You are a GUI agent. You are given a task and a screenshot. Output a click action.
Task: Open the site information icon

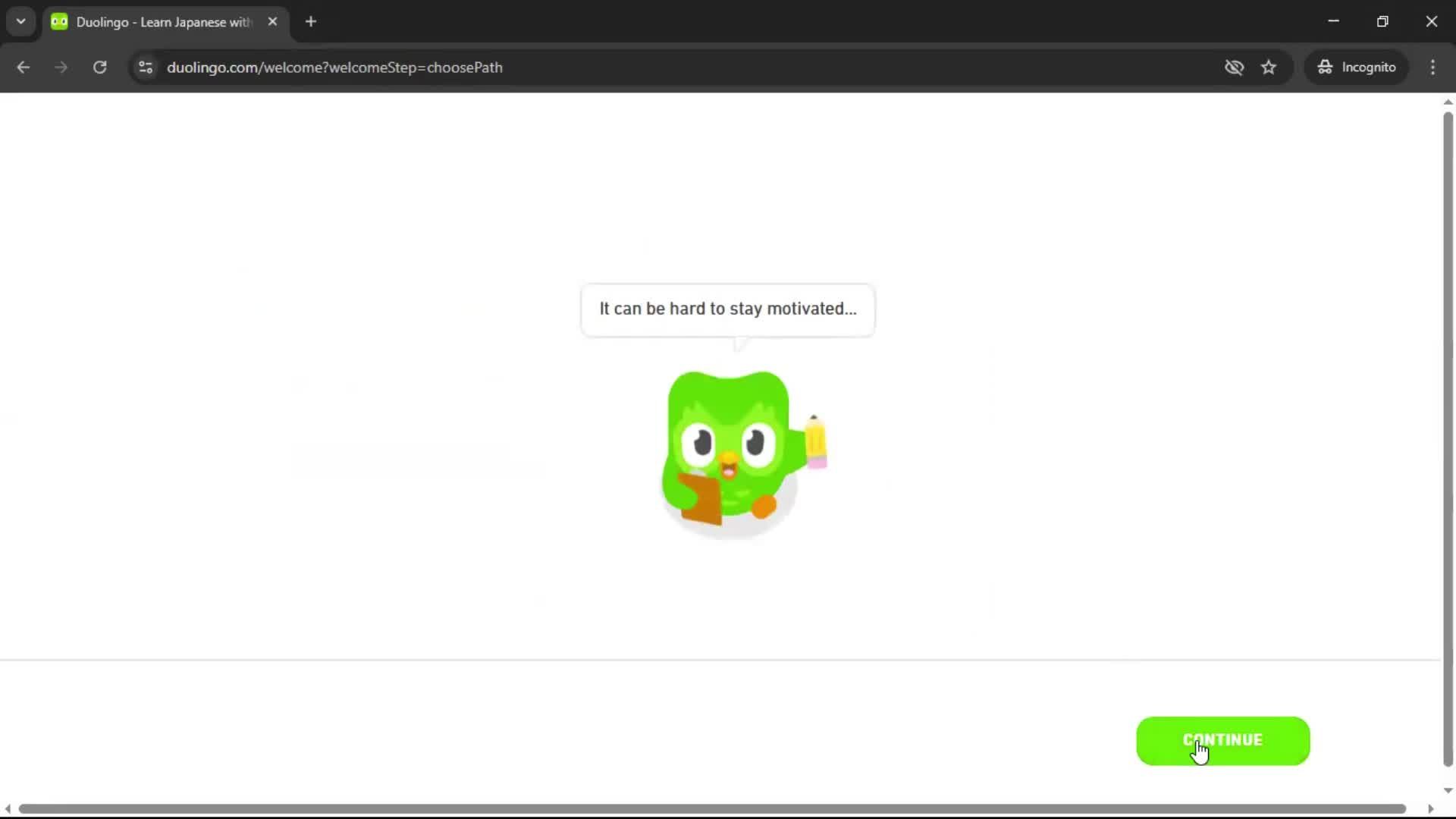point(145,67)
